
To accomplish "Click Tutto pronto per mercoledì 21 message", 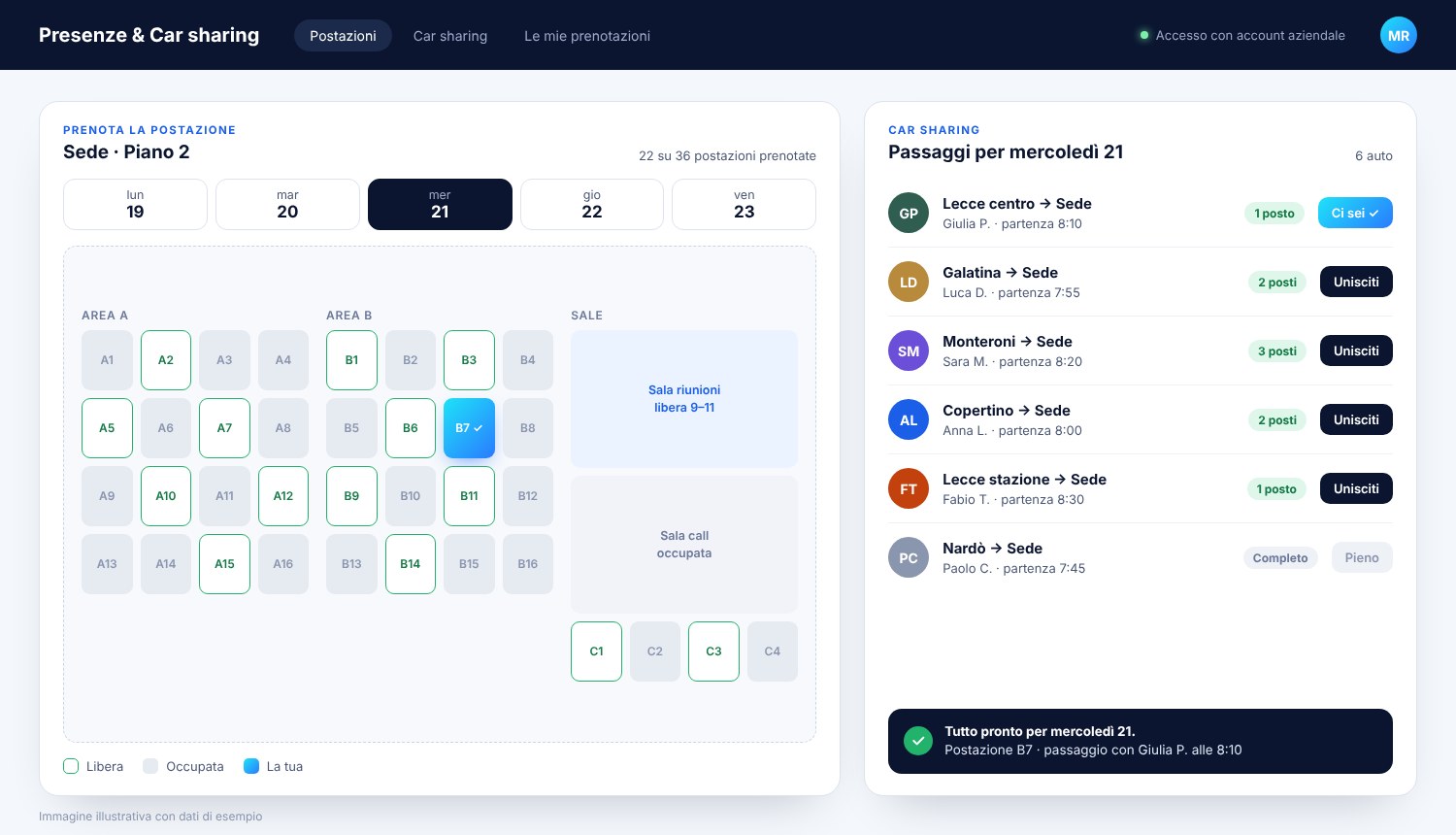I will [x=1040, y=731].
